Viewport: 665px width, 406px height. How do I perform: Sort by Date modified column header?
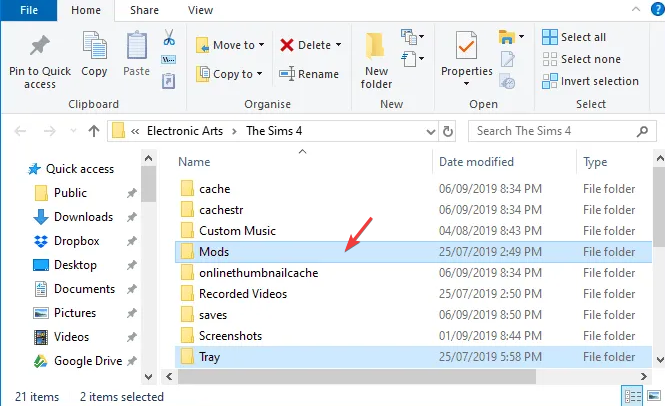[476, 162]
